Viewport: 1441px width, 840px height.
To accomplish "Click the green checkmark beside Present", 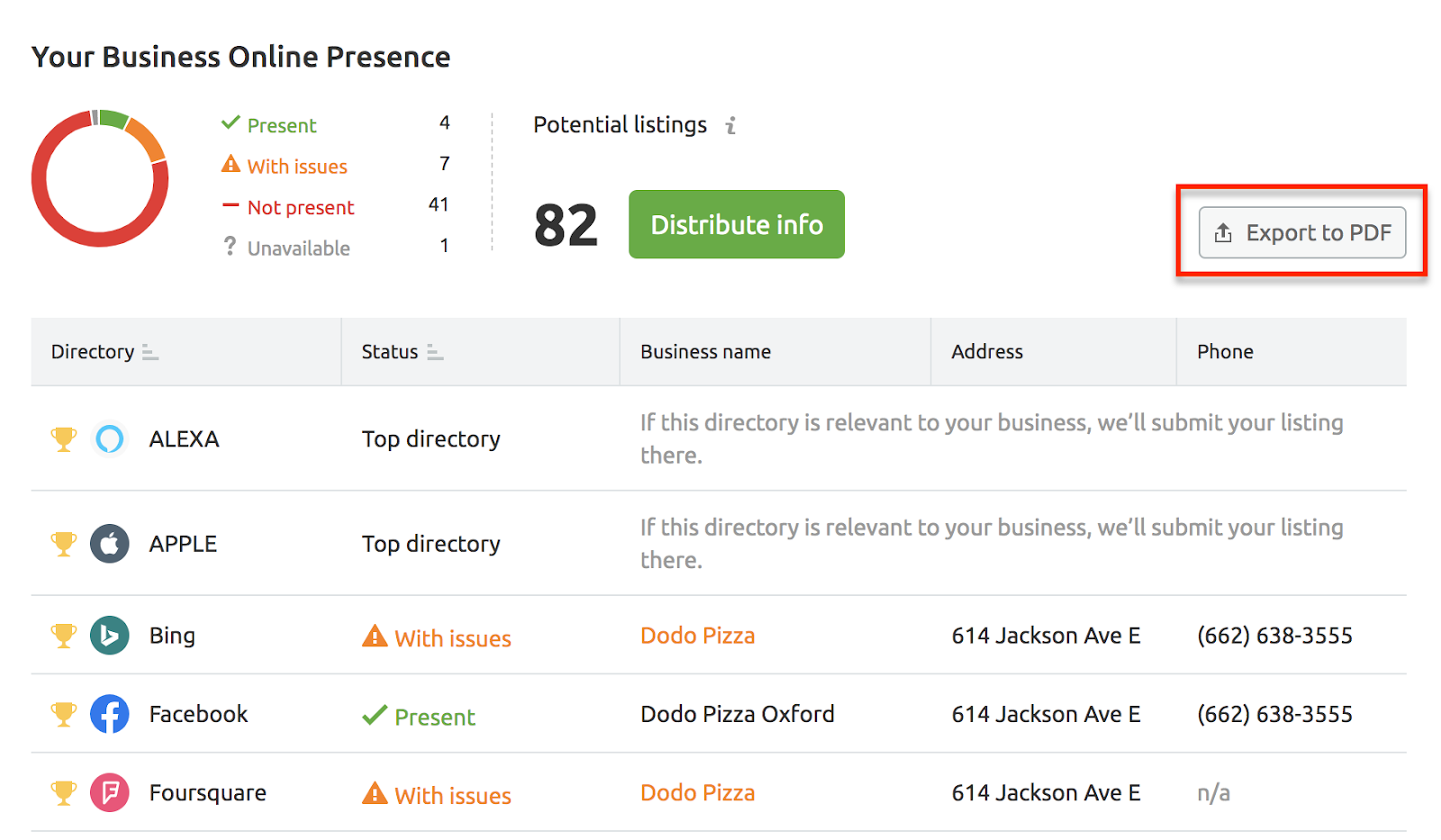I will (x=229, y=122).
